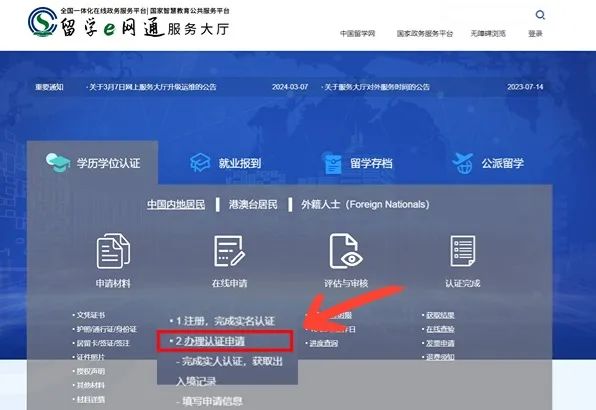
Task: Click the 公派留学 airplane globe icon
Action: point(463,163)
